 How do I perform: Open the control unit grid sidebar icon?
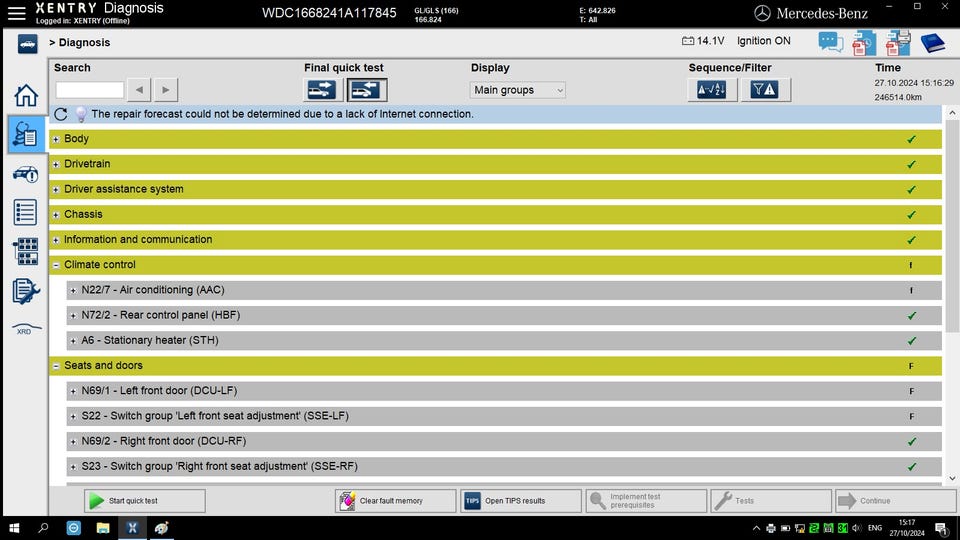pos(26,252)
